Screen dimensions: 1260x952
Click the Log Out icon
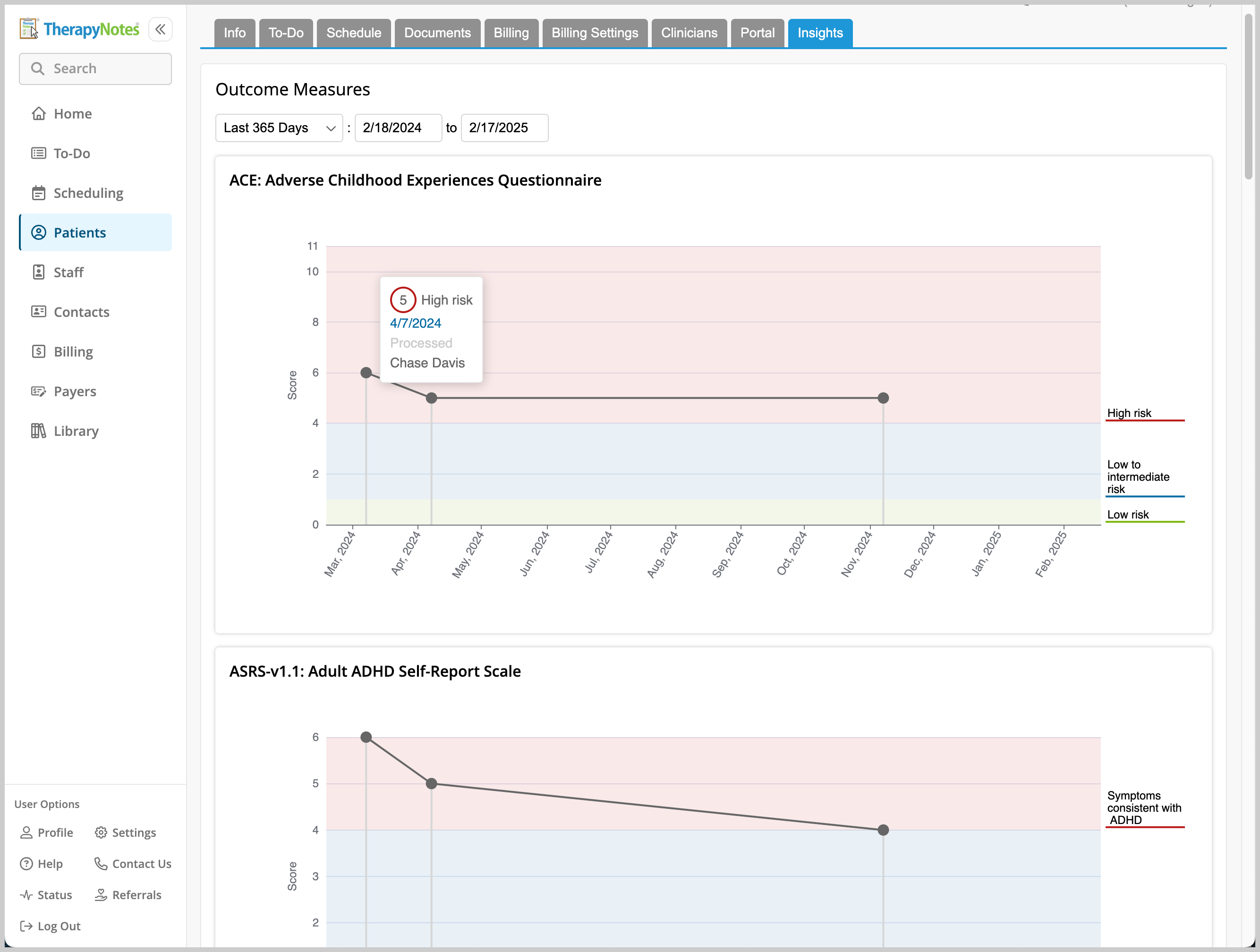click(26, 926)
